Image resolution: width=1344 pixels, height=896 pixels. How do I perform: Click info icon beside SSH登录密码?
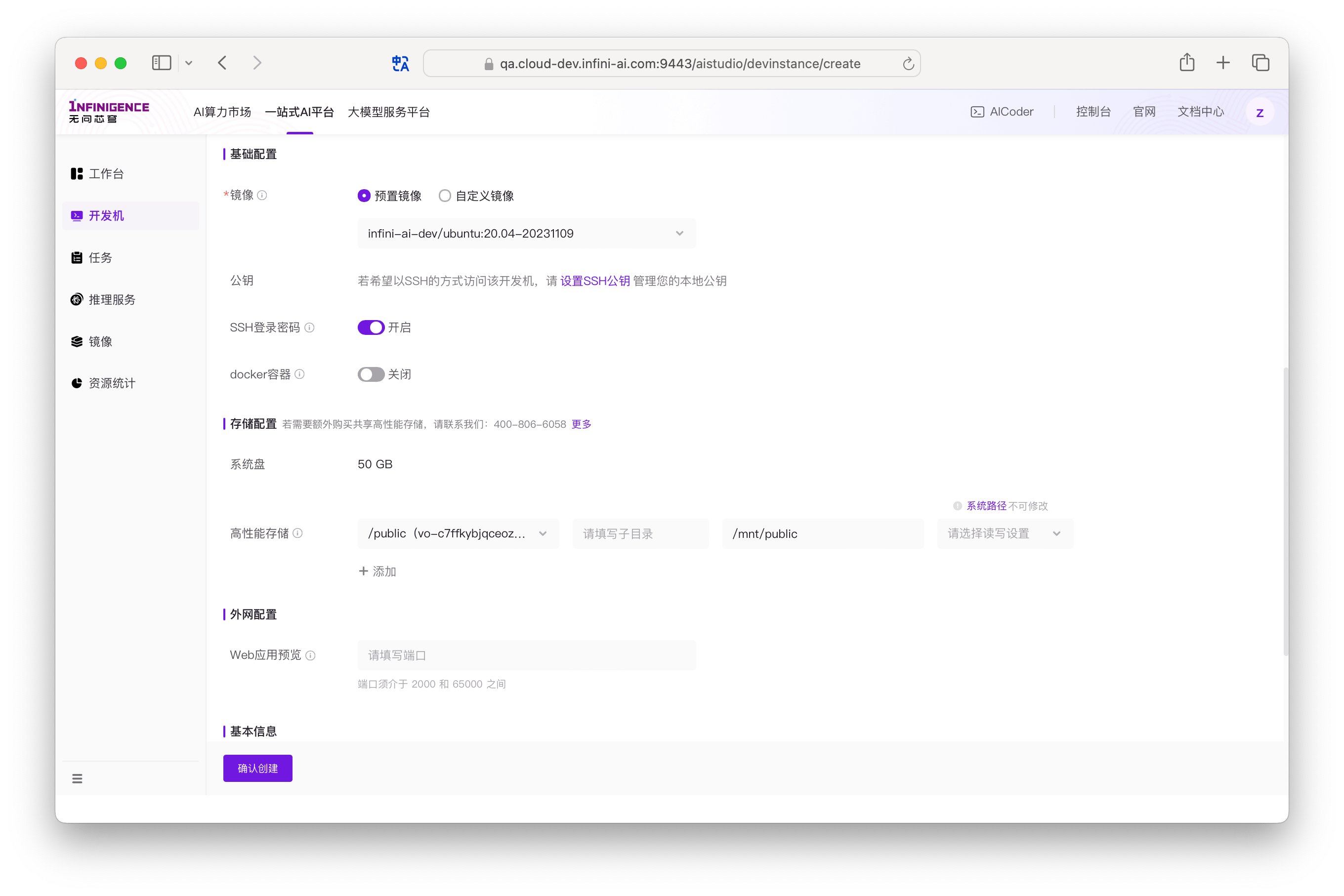tap(309, 327)
